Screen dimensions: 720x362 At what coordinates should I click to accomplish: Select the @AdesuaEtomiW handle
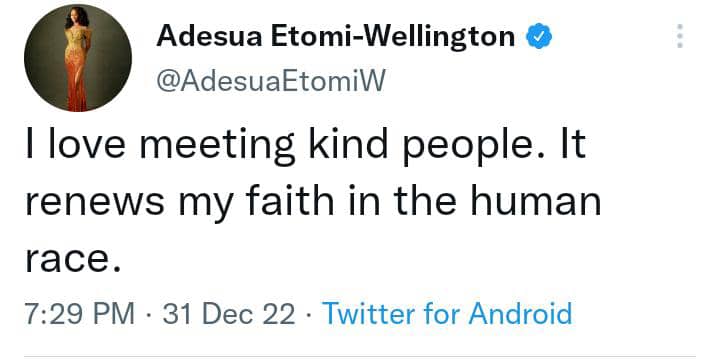pos(271,81)
